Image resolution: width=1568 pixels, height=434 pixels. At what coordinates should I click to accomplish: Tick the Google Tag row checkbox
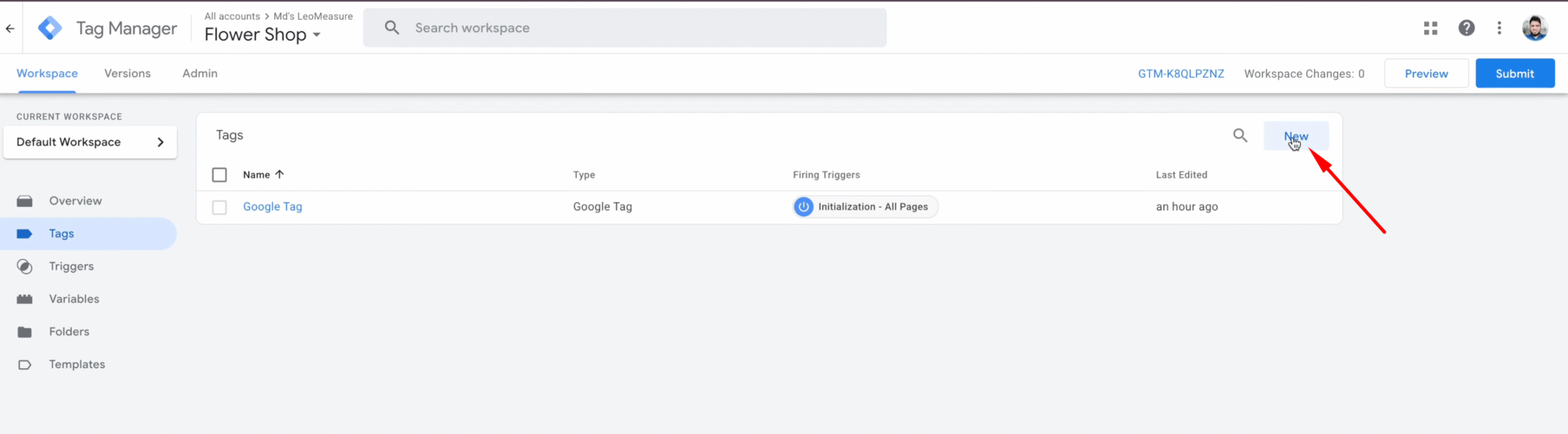[219, 208]
